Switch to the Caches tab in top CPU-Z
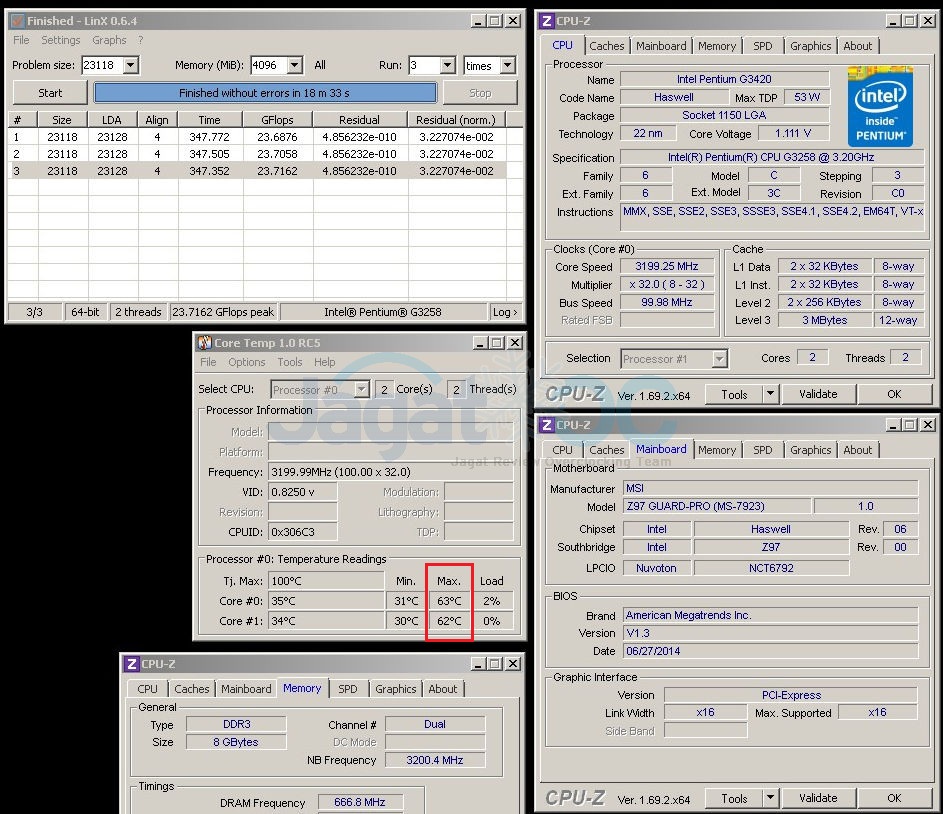The height and width of the screenshot is (814, 943). click(607, 45)
